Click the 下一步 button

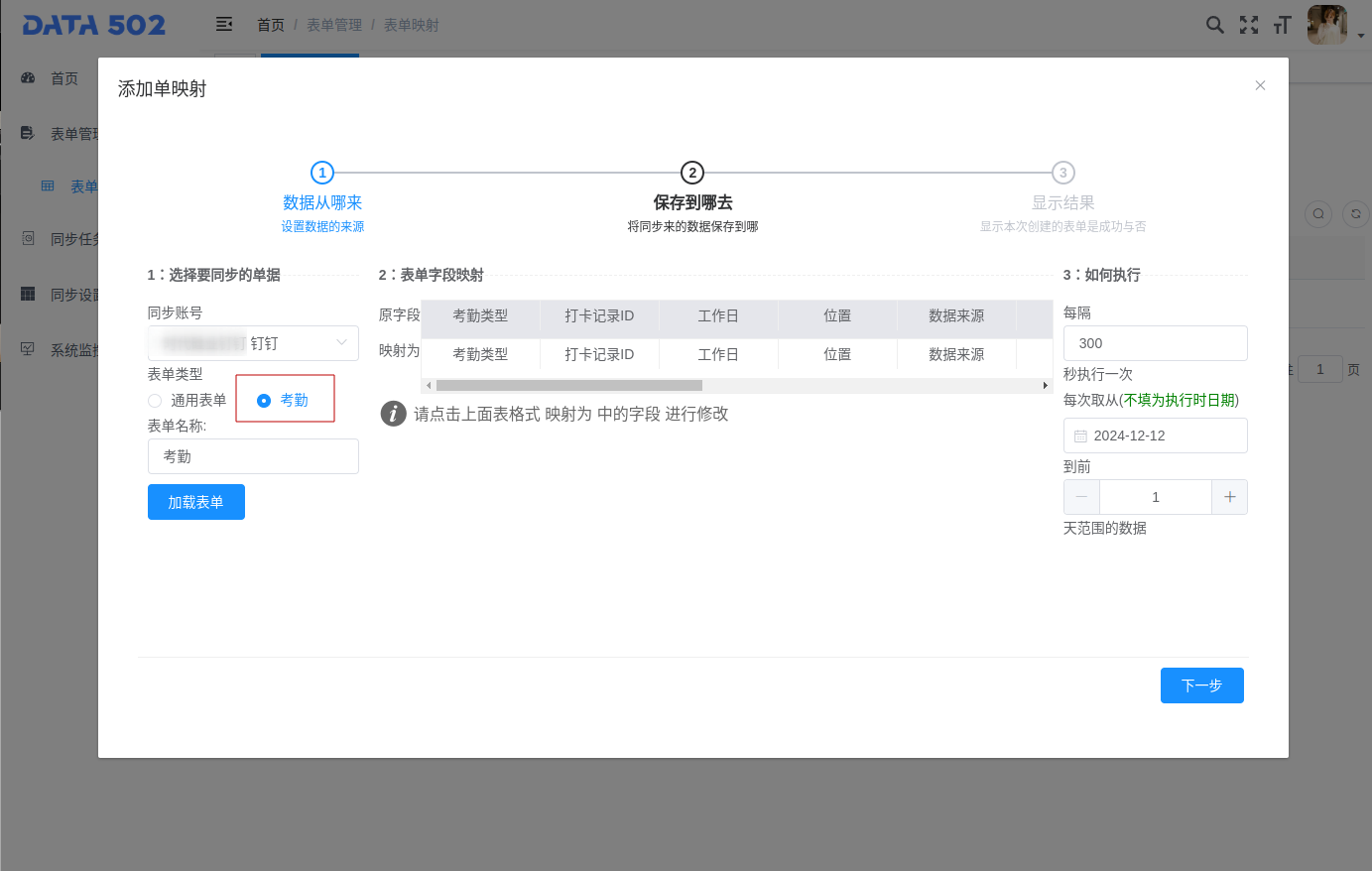1201,685
